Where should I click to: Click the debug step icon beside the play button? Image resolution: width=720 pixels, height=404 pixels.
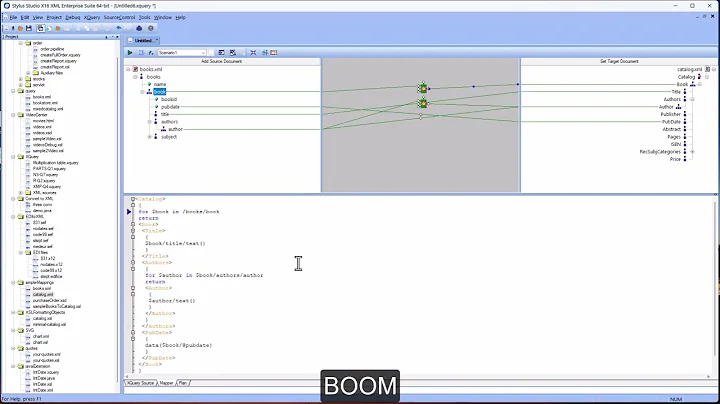click(x=141, y=53)
